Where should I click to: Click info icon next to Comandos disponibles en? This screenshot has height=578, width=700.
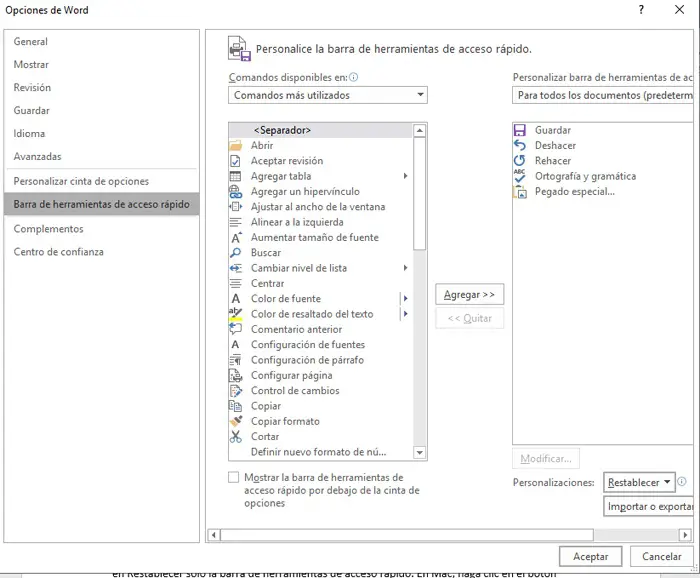[354, 77]
